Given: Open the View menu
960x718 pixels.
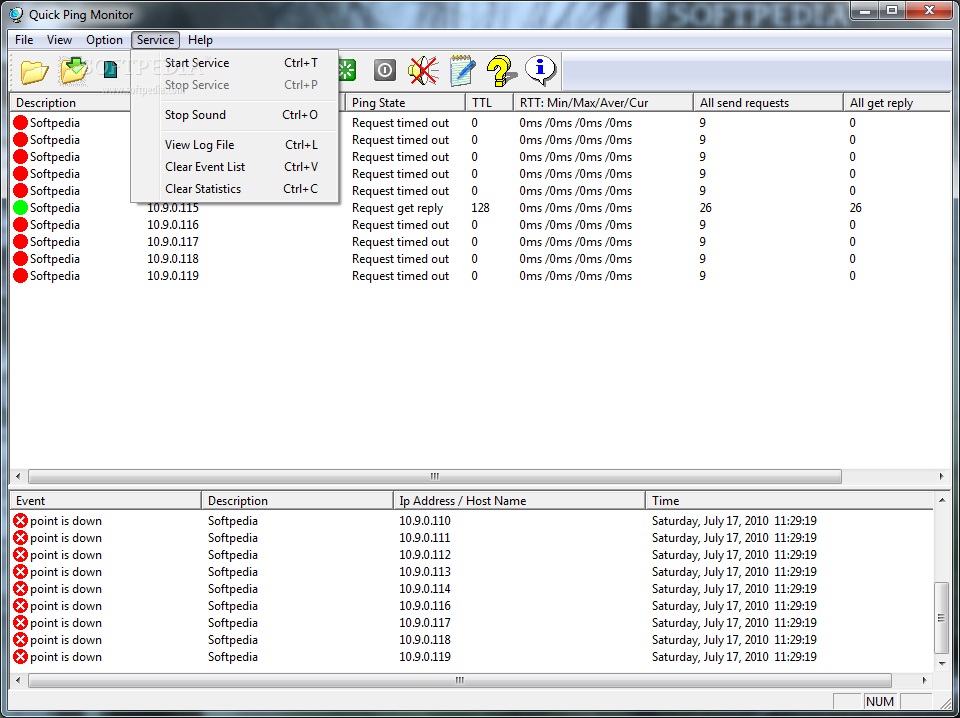Looking at the screenshot, I should 59,40.
